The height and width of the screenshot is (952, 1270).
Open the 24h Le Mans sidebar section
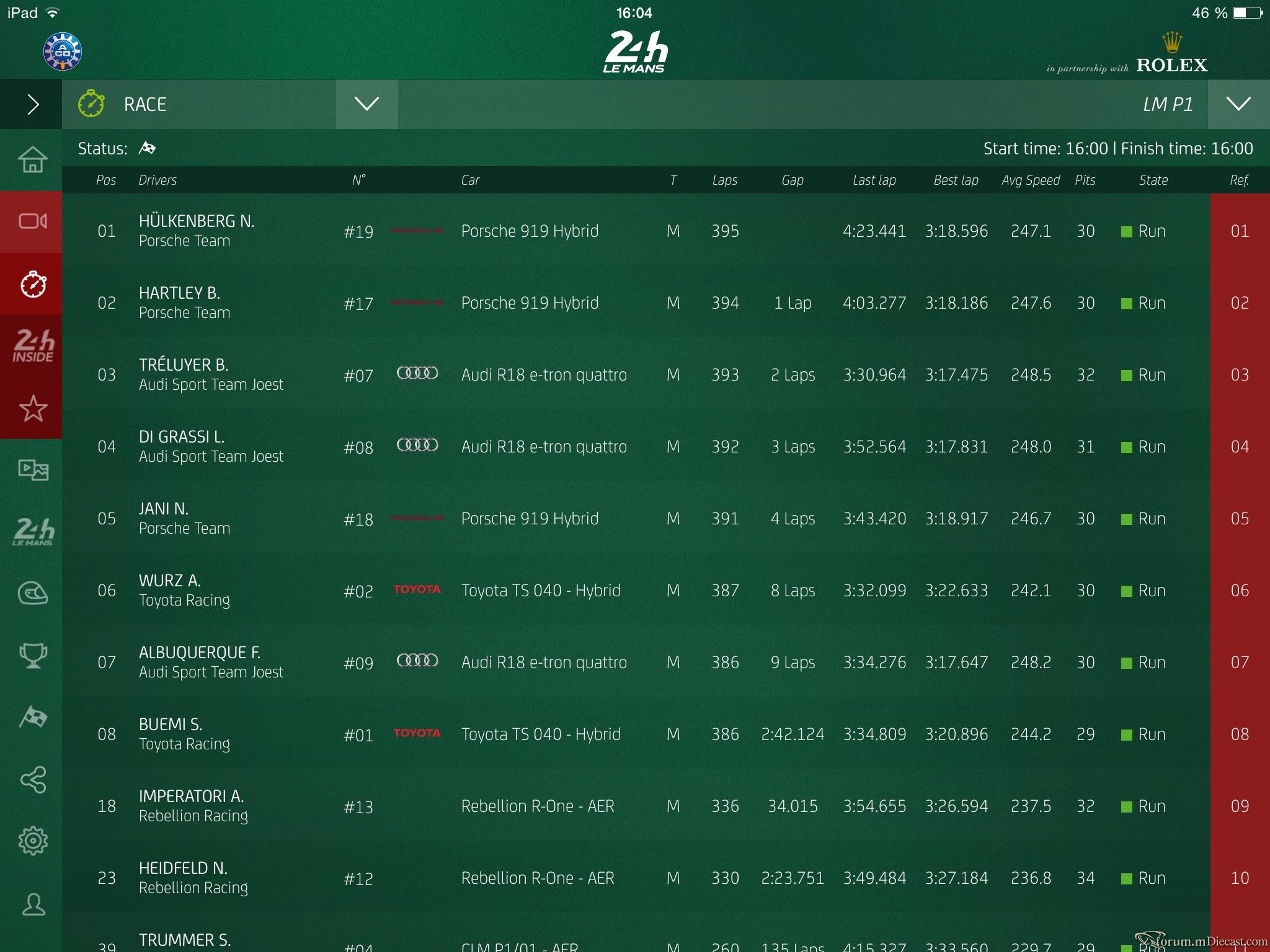[x=32, y=532]
